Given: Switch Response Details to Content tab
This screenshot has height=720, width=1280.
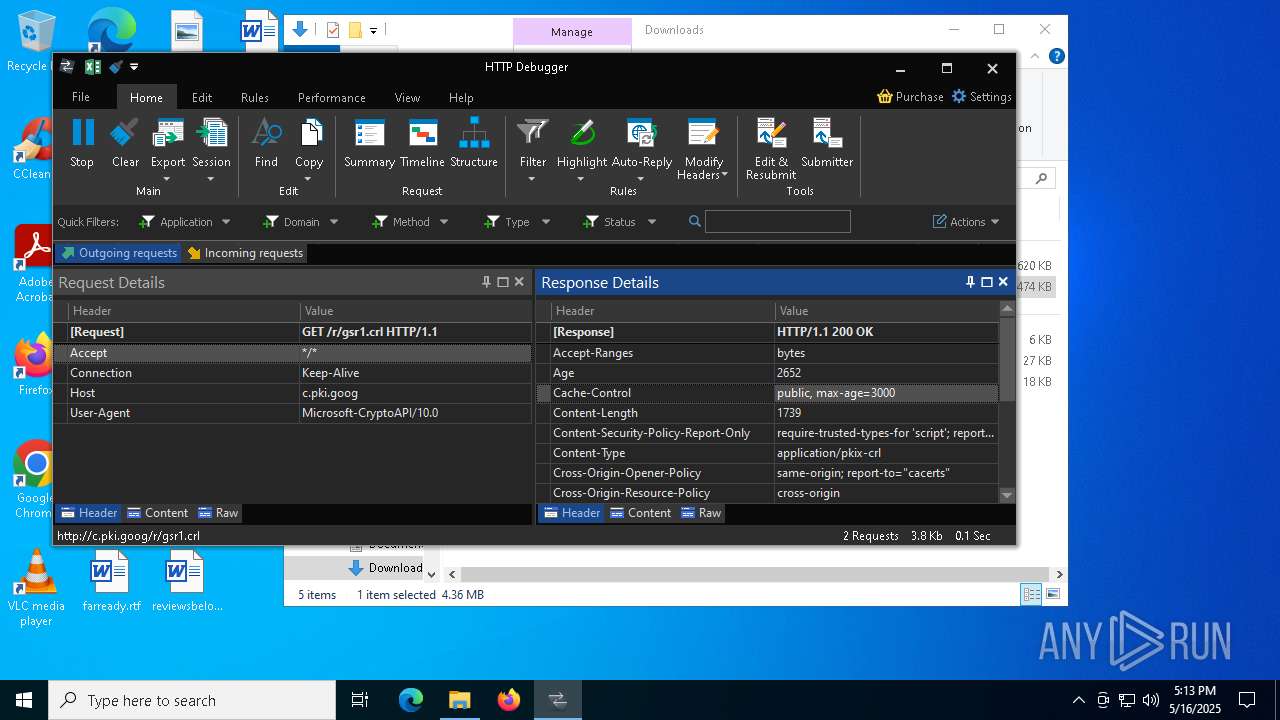Looking at the screenshot, I should pos(640,513).
